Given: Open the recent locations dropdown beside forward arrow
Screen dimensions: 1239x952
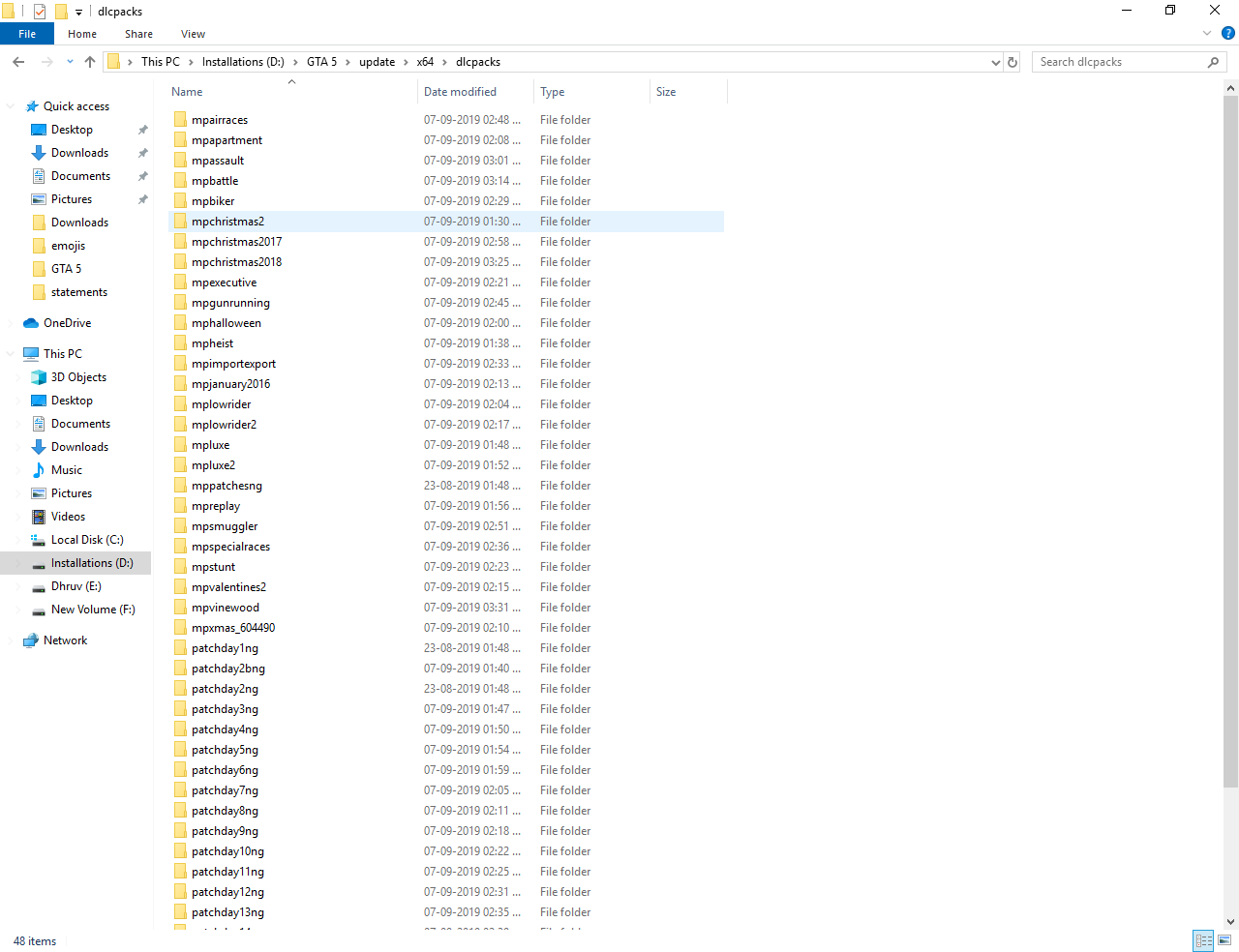Looking at the screenshot, I should point(69,61).
